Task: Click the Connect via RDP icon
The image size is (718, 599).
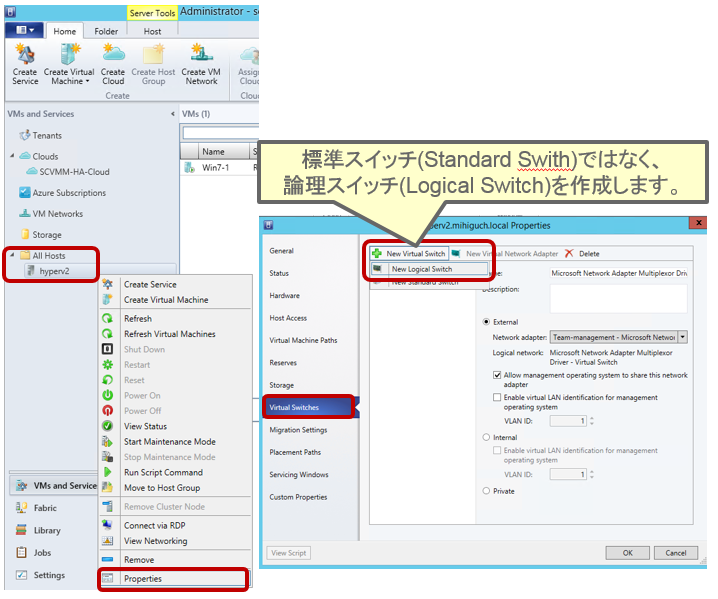Action: (108, 525)
